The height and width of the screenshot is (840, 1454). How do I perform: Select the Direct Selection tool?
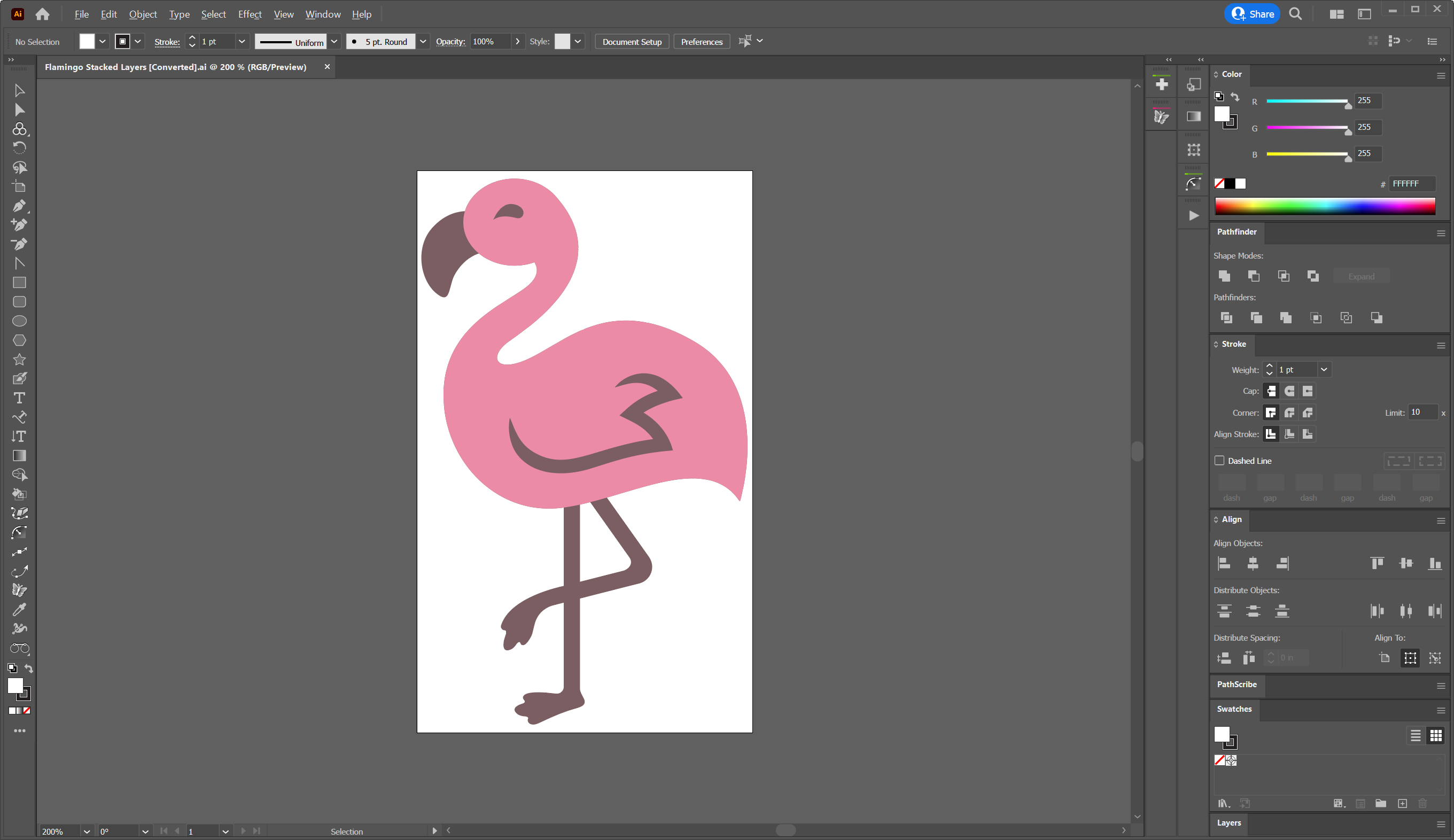(x=19, y=110)
